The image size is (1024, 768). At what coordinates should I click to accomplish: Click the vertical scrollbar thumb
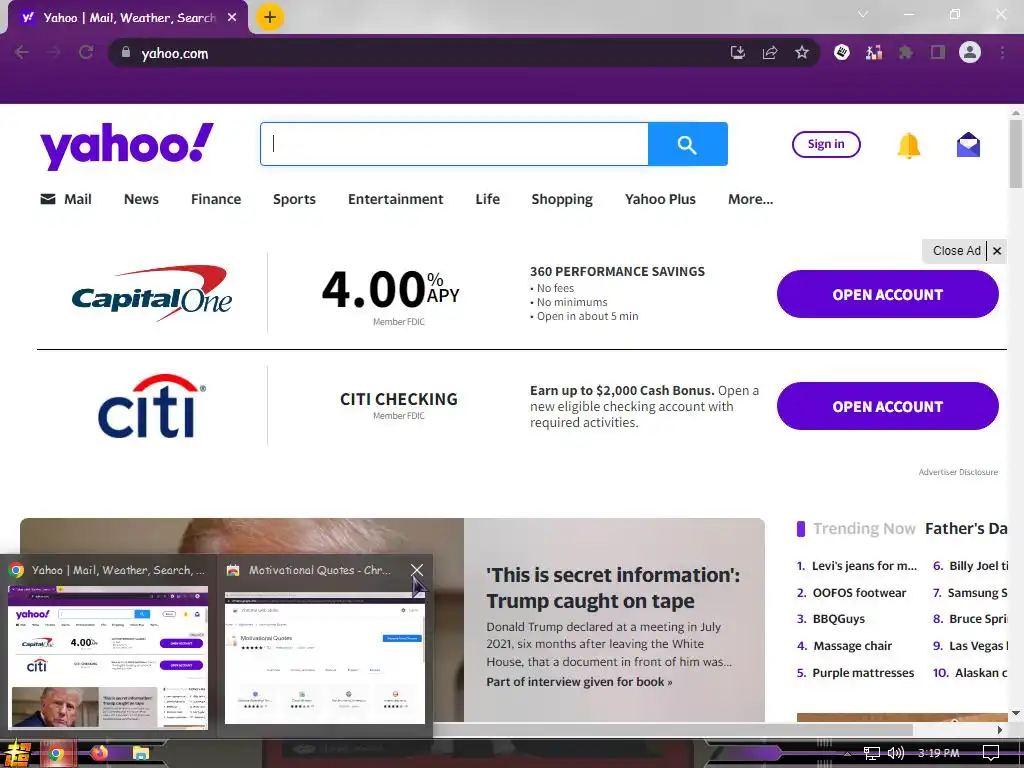point(1016,154)
